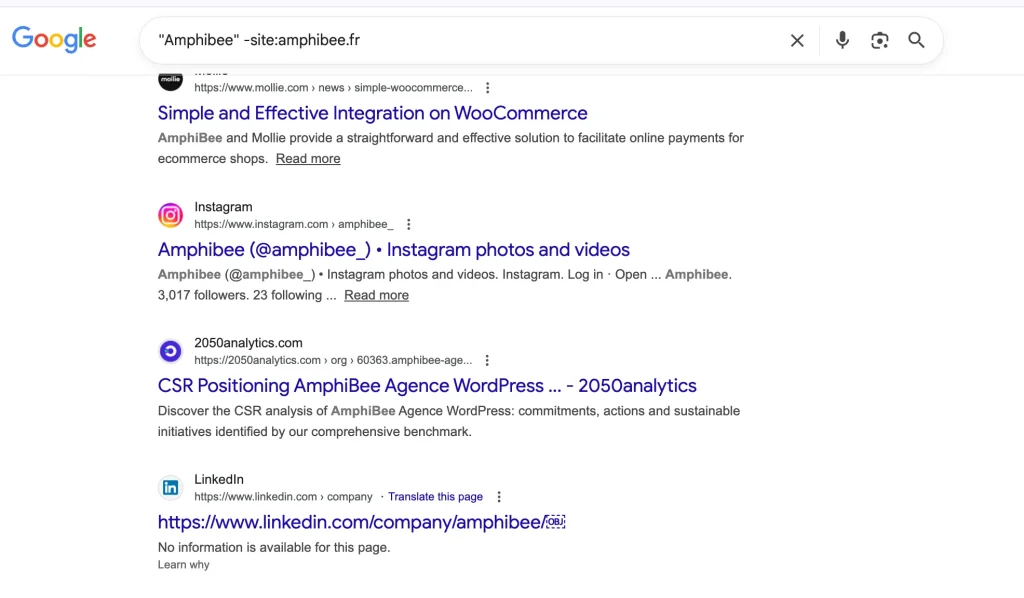Click the mollie.com URL breadcrumb
The height and width of the screenshot is (598, 1024).
333,87
